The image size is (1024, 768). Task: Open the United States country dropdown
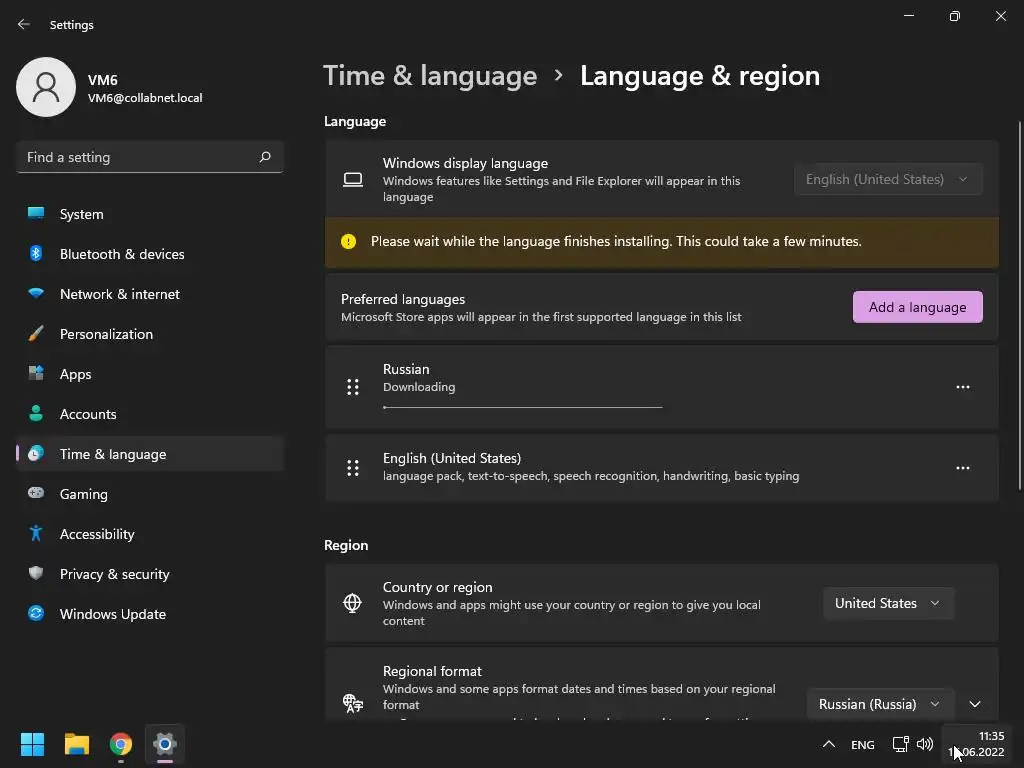pyautogui.click(x=888, y=603)
